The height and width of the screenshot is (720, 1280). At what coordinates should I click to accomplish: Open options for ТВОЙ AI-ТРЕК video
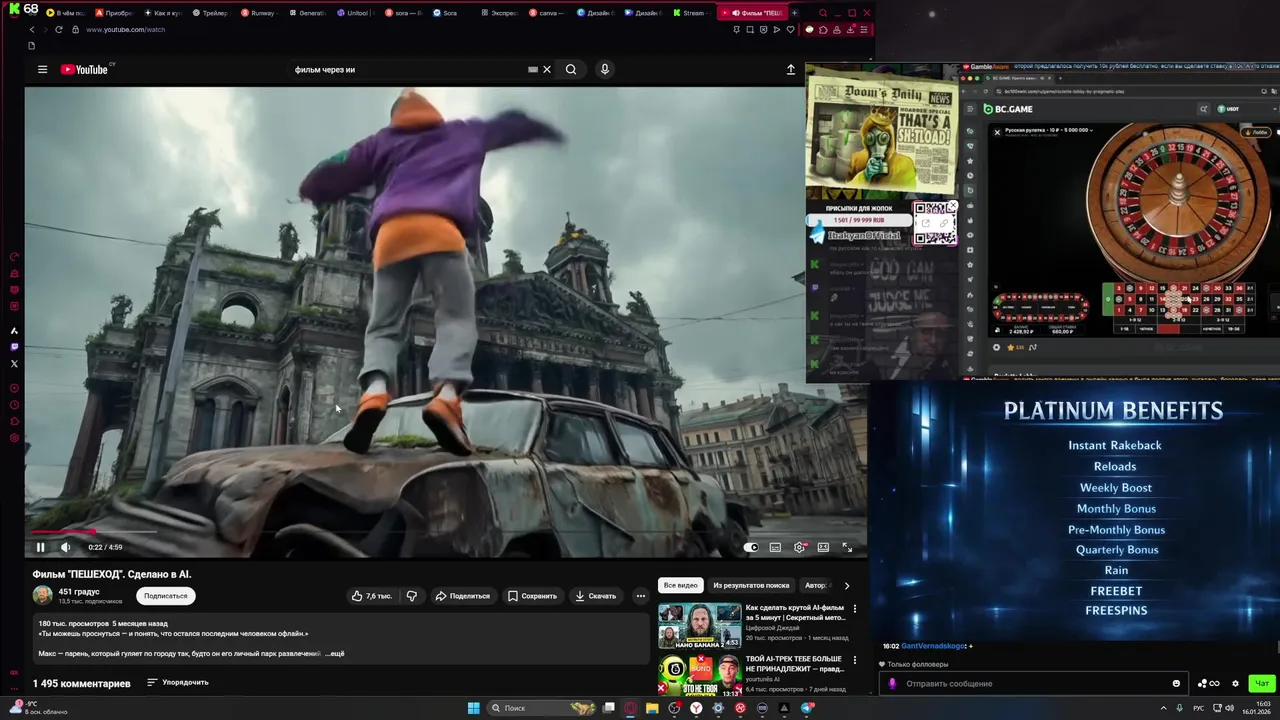coord(854,660)
